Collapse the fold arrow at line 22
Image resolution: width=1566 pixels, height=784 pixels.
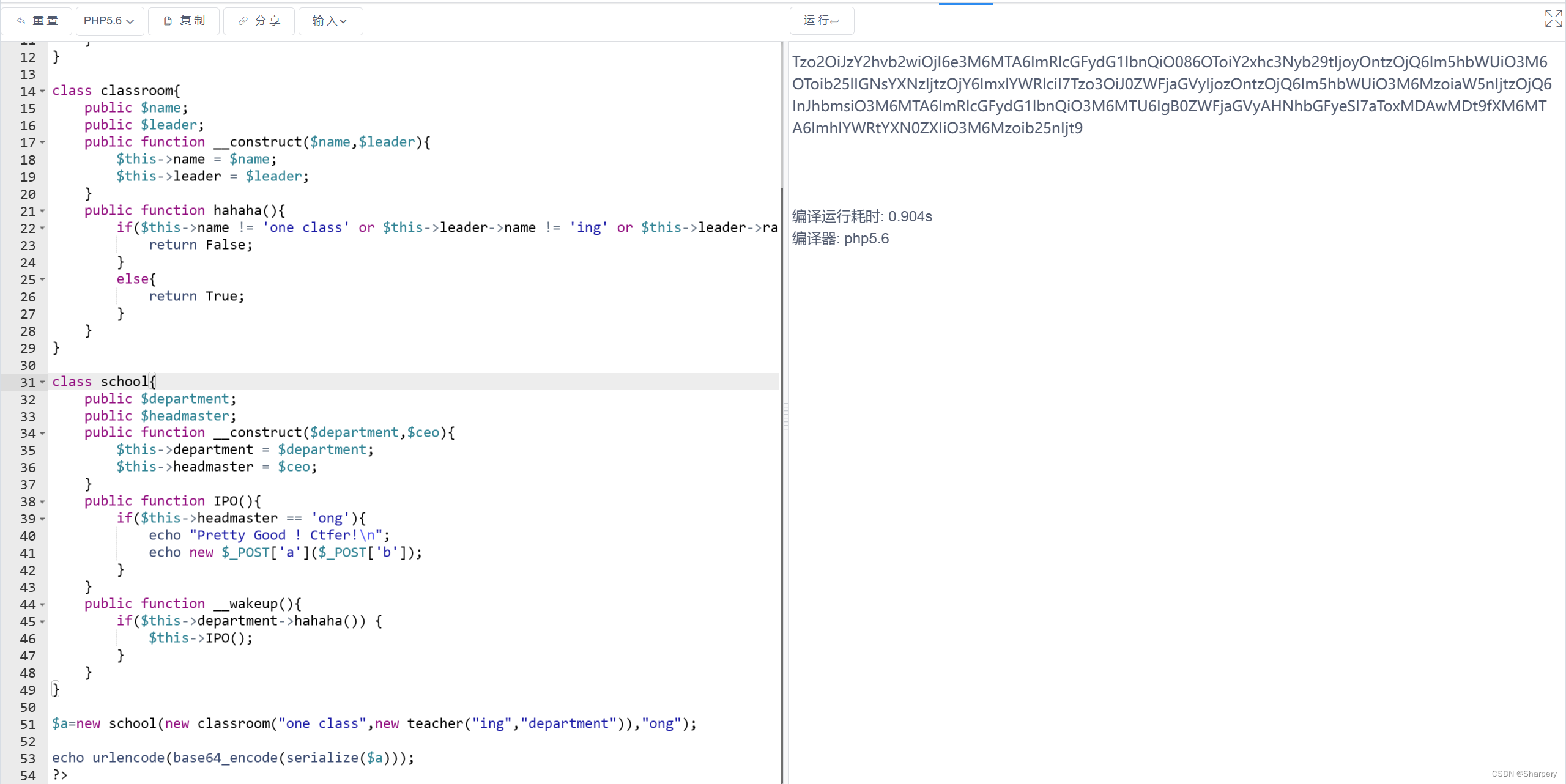pyautogui.click(x=42, y=228)
